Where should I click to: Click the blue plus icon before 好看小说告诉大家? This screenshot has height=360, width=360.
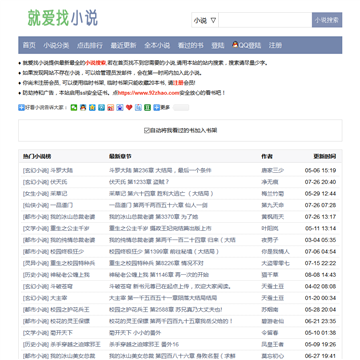coord(21,108)
